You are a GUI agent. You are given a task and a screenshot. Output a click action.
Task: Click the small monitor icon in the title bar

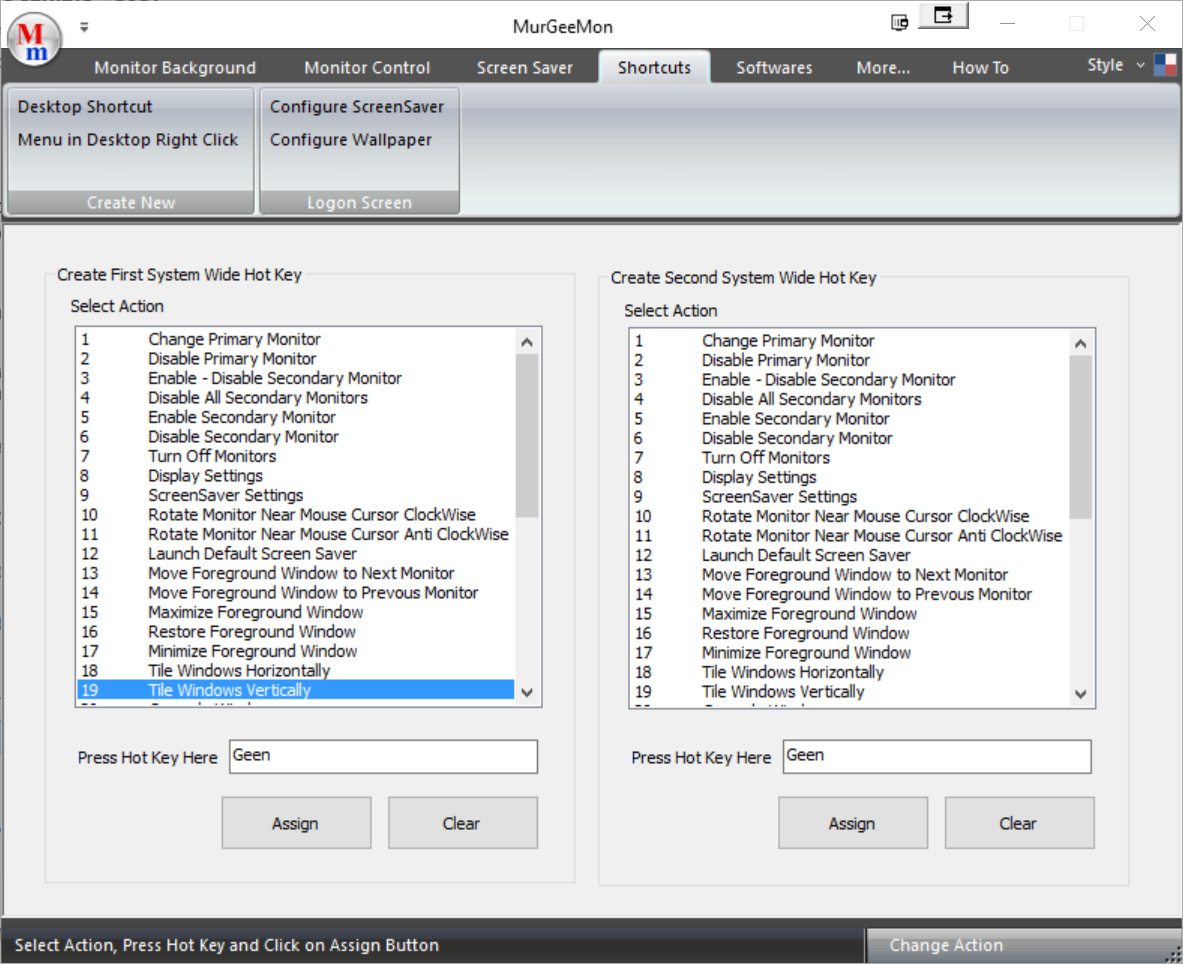[x=898, y=20]
